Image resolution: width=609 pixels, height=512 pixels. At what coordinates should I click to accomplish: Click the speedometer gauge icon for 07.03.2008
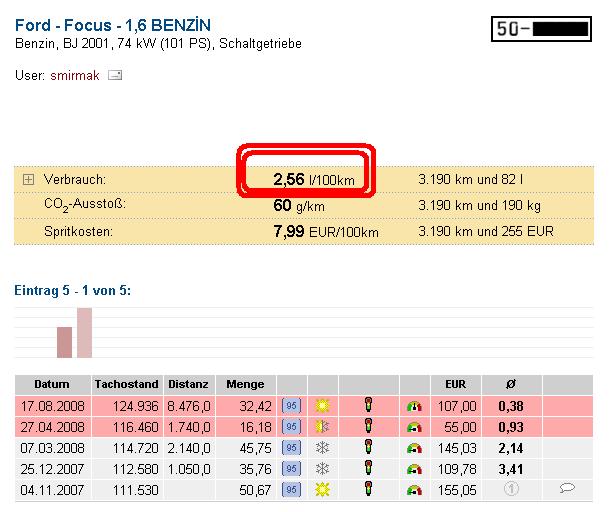(x=415, y=448)
